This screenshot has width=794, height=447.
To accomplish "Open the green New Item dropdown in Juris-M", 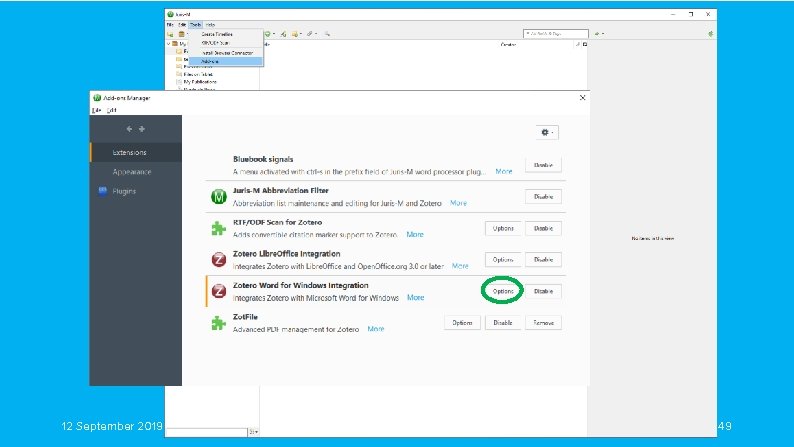I will [x=270, y=34].
